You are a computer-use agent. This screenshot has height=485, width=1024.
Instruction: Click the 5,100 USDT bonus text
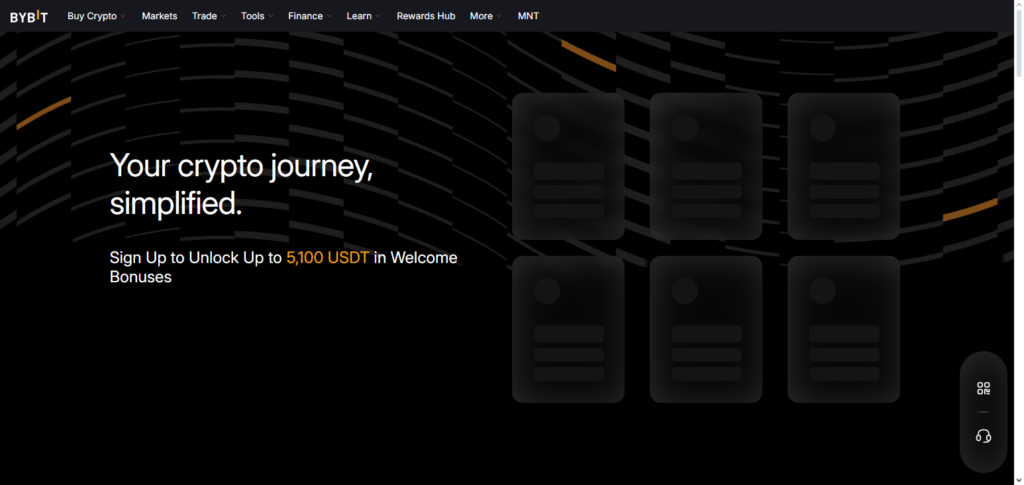[328, 258]
